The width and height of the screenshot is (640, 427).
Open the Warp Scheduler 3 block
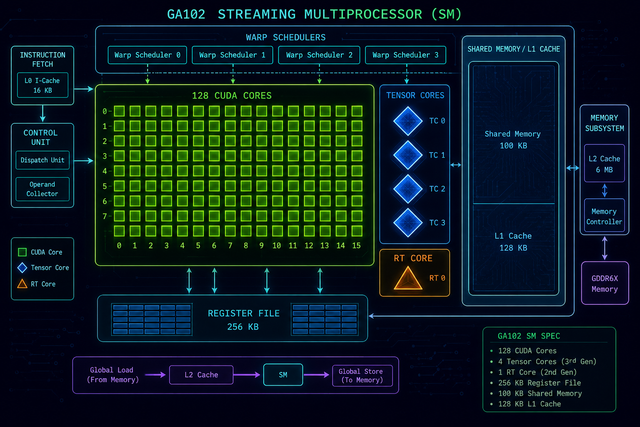click(x=406, y=55)
